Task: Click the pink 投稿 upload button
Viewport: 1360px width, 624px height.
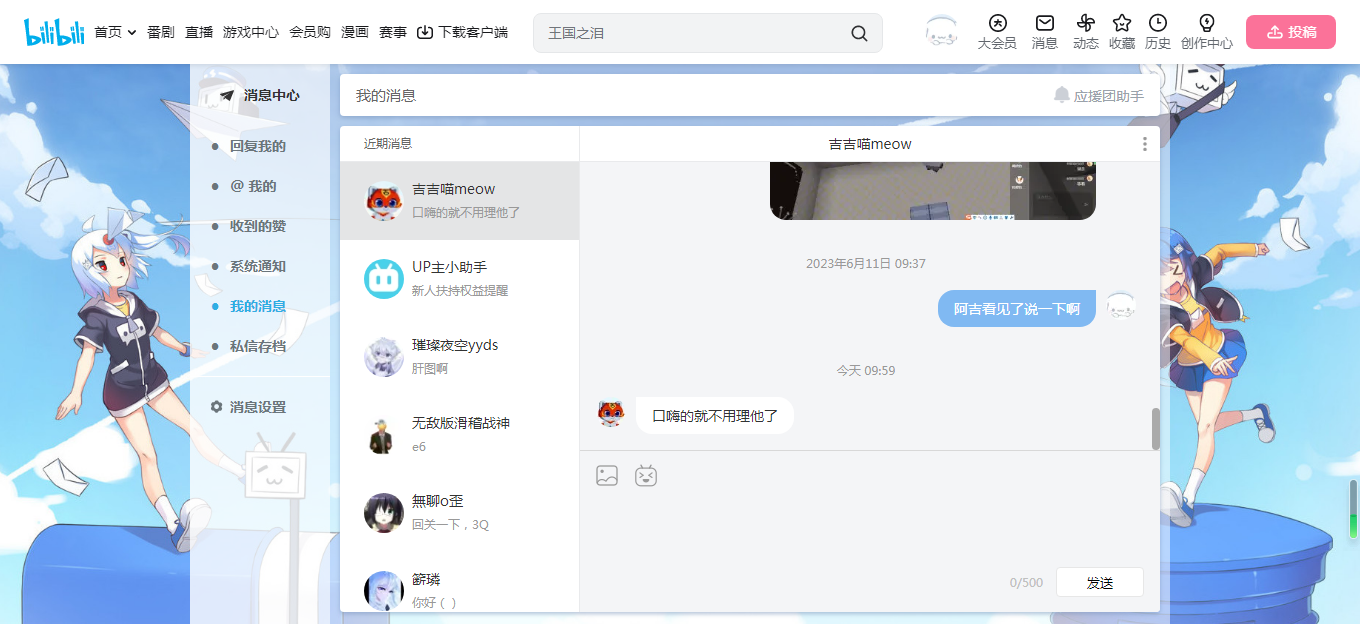Action: pos(1291,32)
